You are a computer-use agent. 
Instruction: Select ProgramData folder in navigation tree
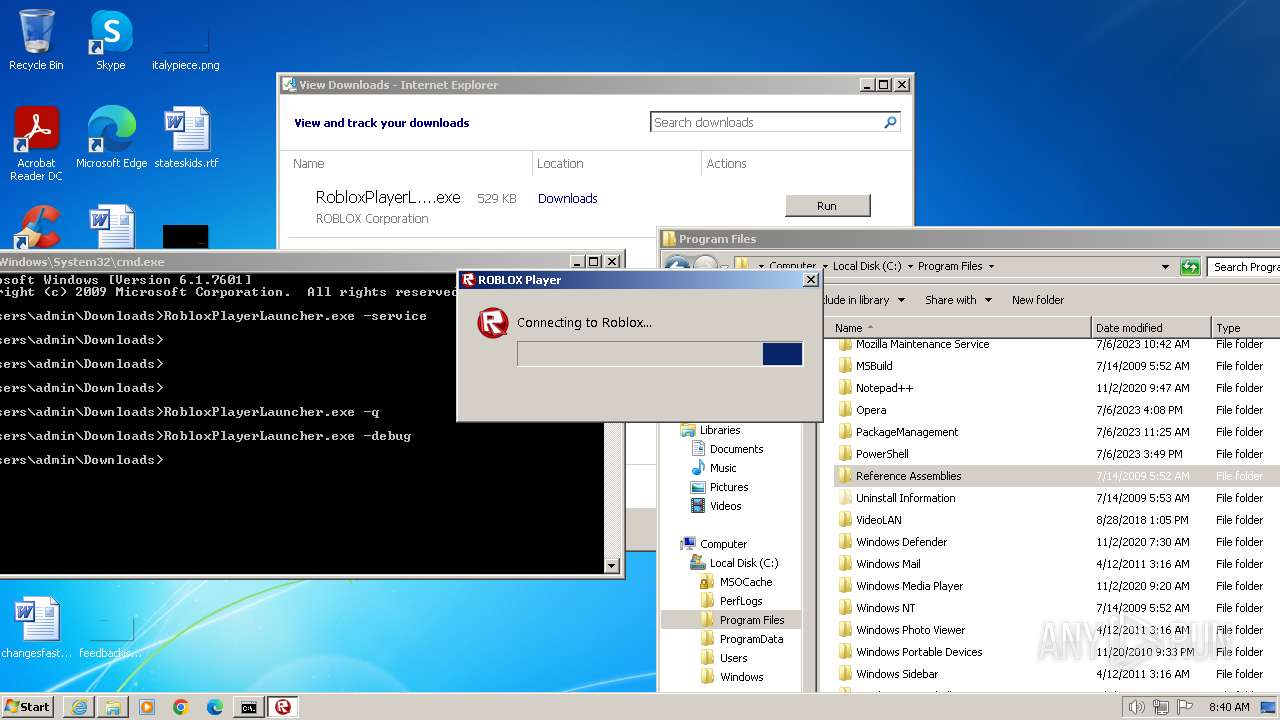(x=750, y=639)
